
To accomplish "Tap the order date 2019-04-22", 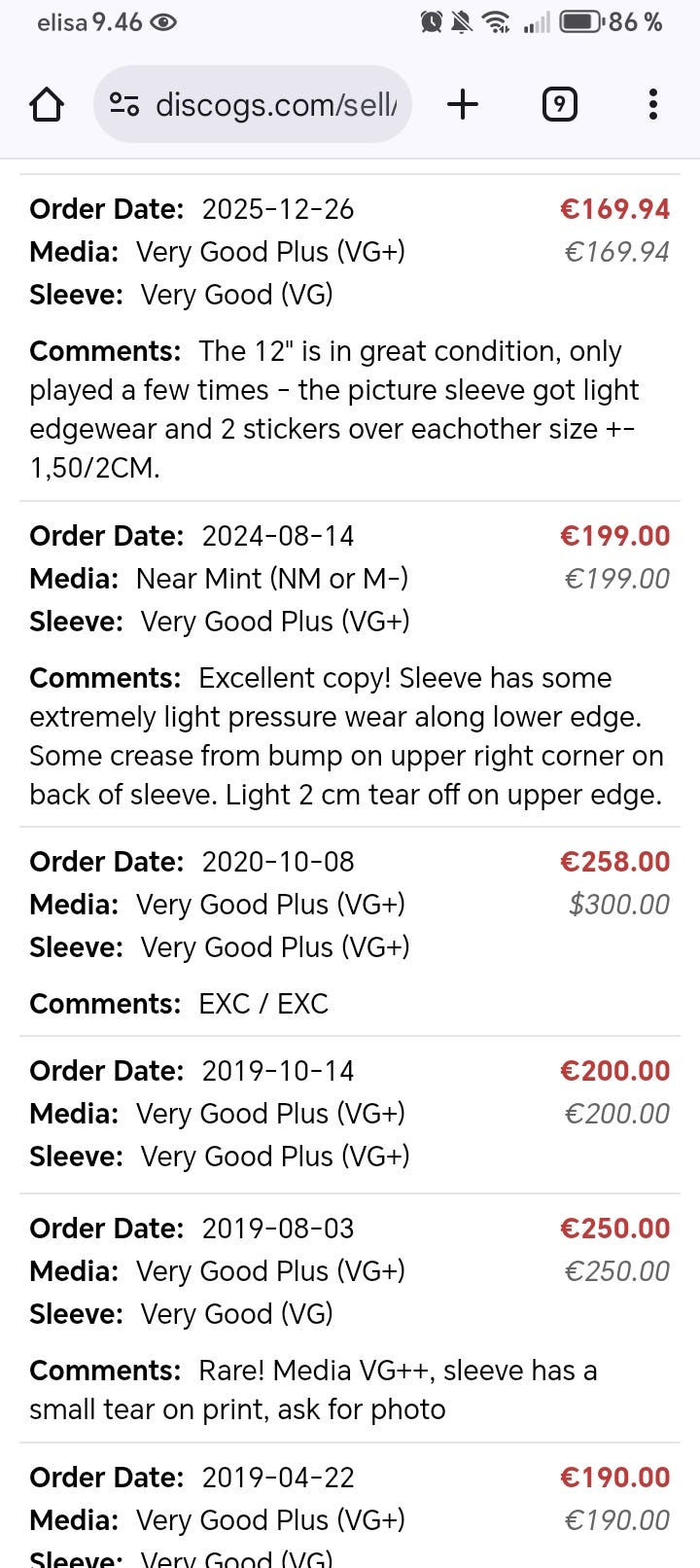I will [x=277, y=1478].
